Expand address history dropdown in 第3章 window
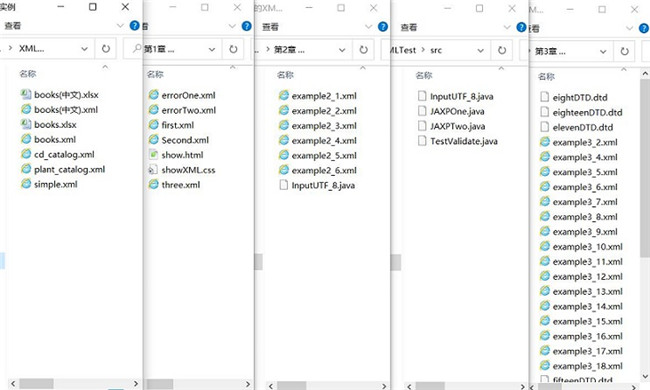Screen dimensions: 650x390 point(603,52)
